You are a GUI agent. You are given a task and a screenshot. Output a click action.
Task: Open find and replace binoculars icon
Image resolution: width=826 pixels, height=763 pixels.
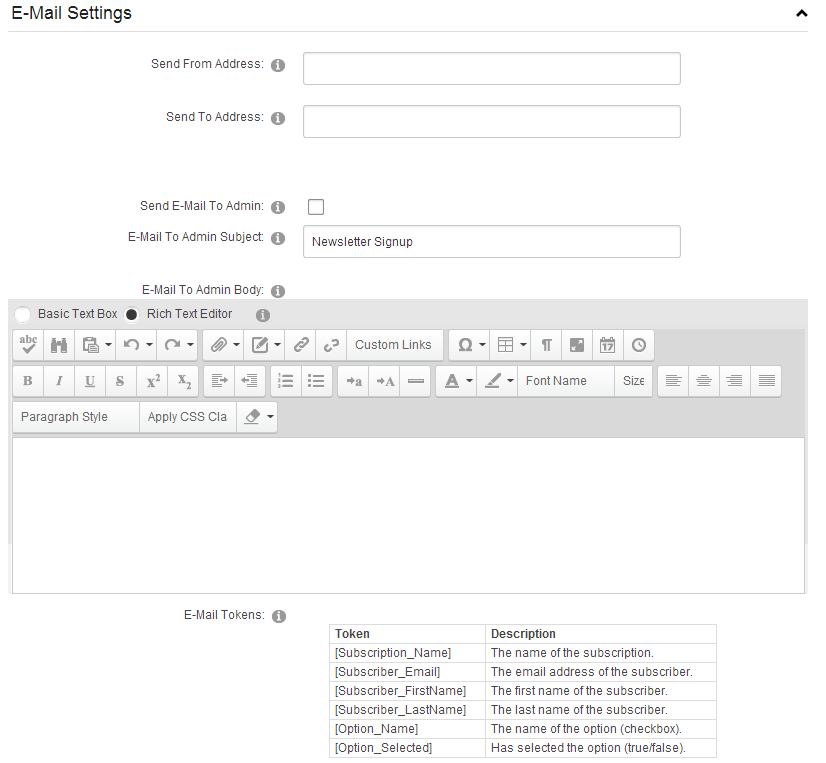(x=59, y=345)
